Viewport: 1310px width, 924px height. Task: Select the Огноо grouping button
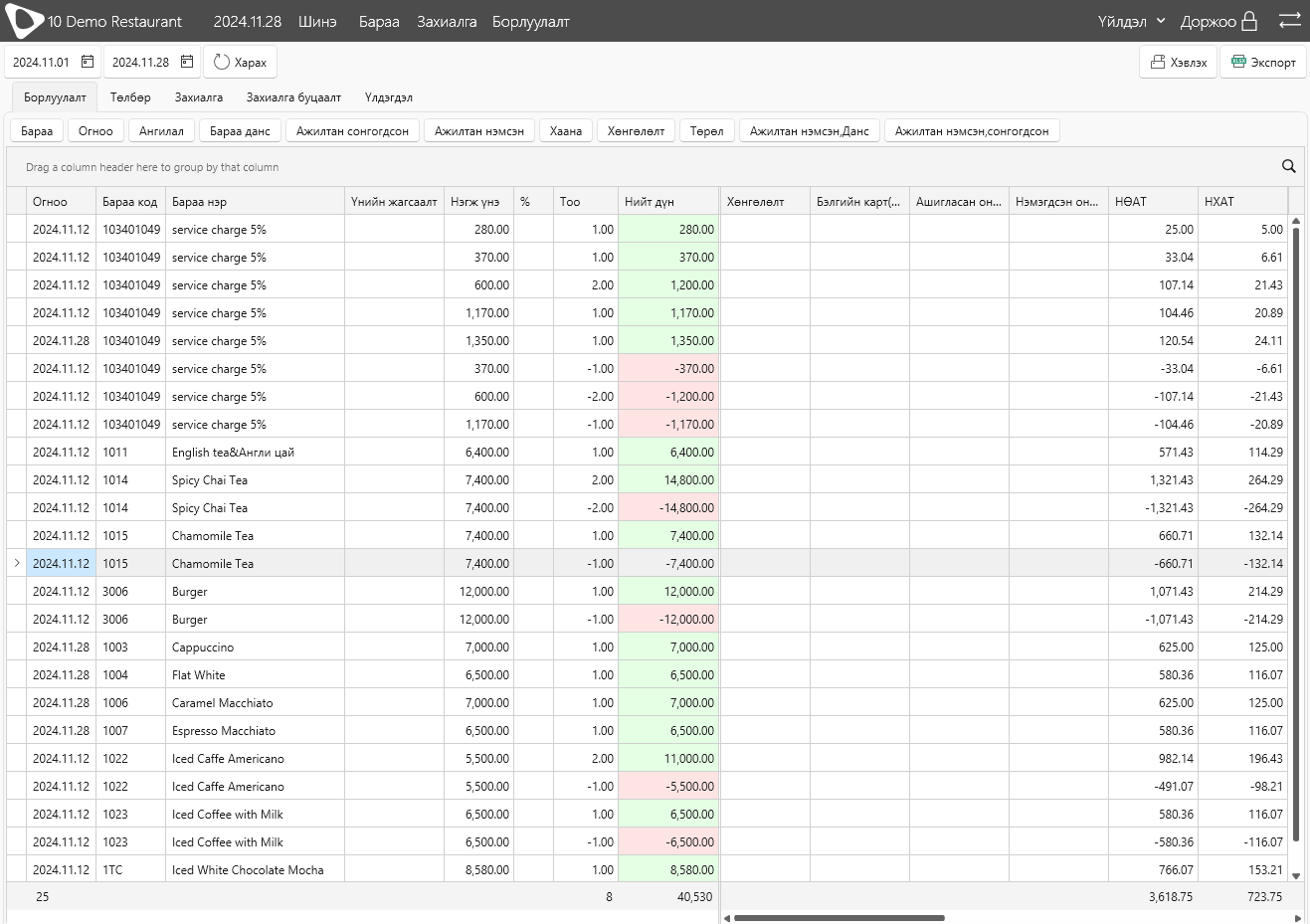pyautogui.click(x=95, y=130)
